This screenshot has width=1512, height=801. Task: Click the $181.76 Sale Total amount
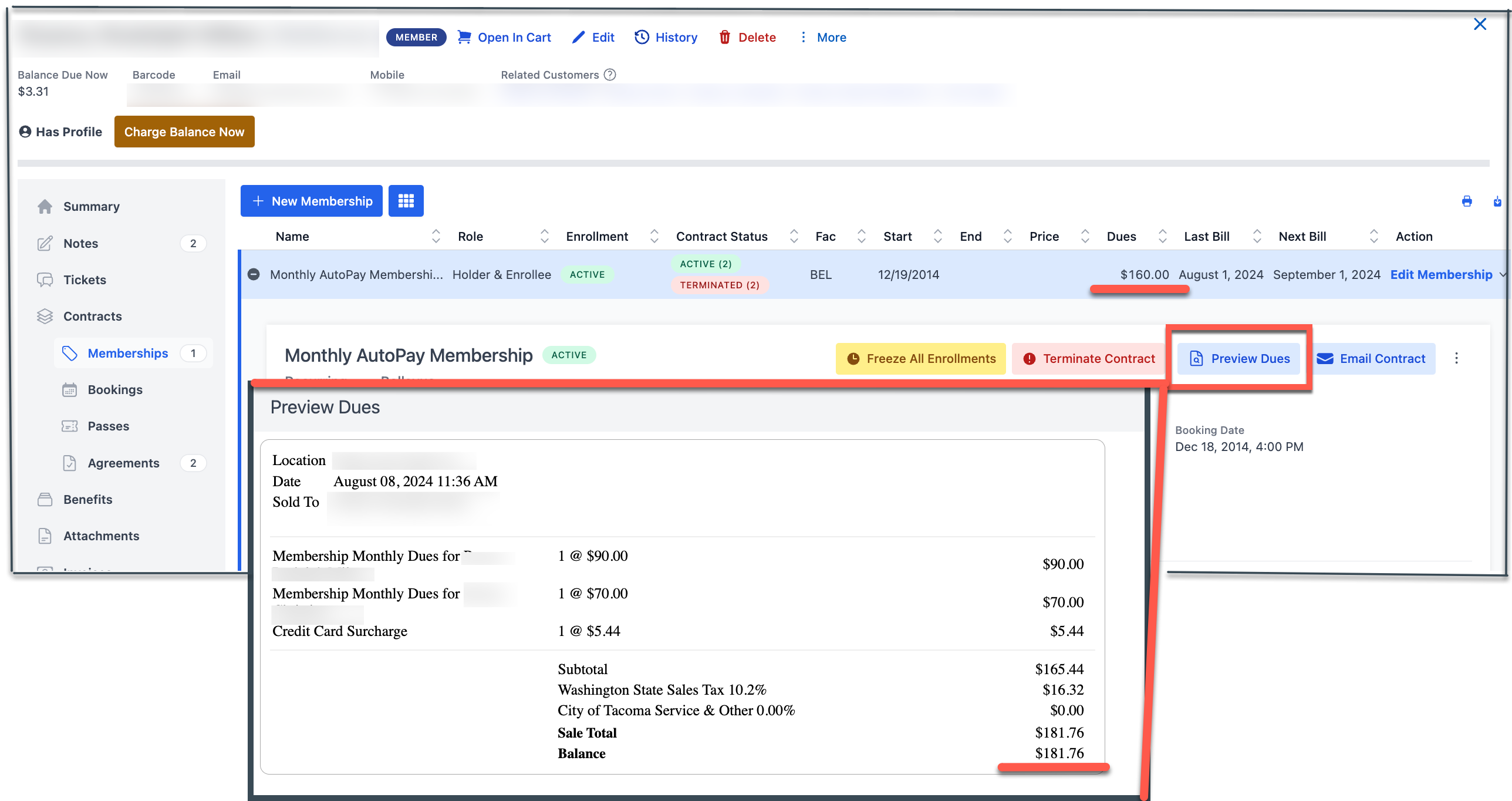1059,732
